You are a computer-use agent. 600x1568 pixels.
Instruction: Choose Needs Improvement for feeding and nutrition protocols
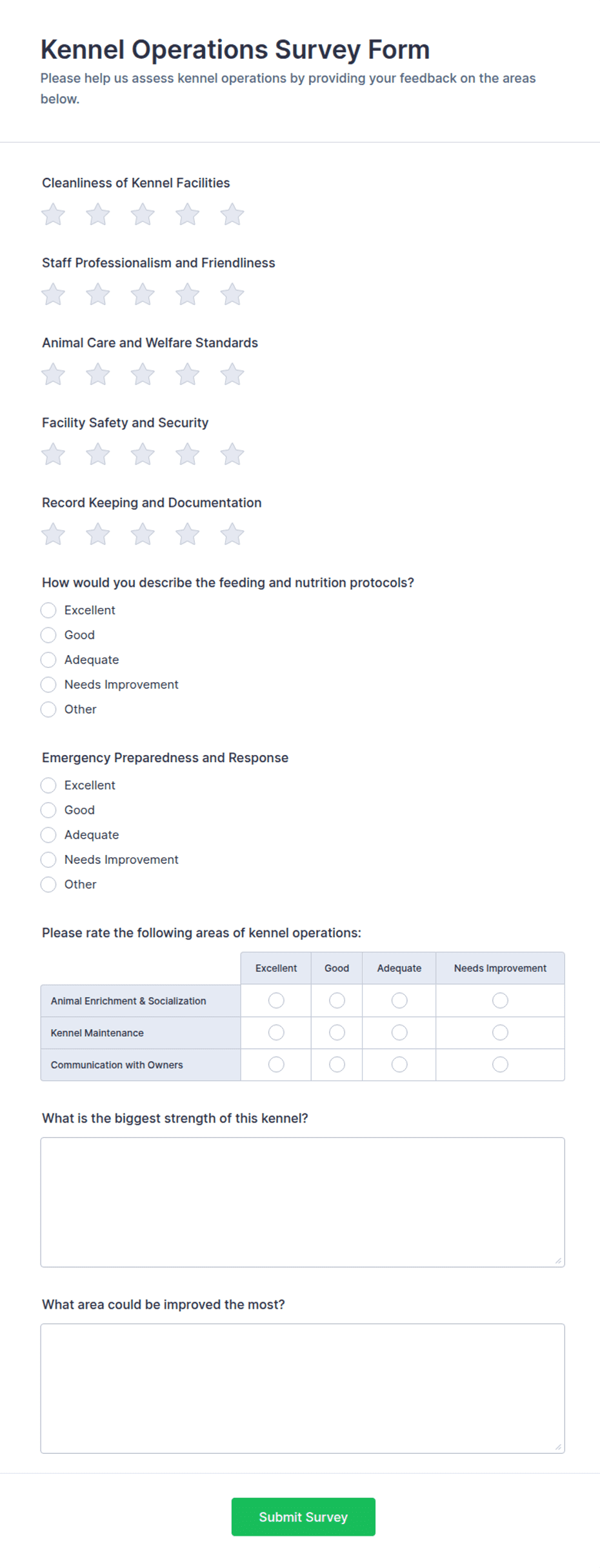48,685
